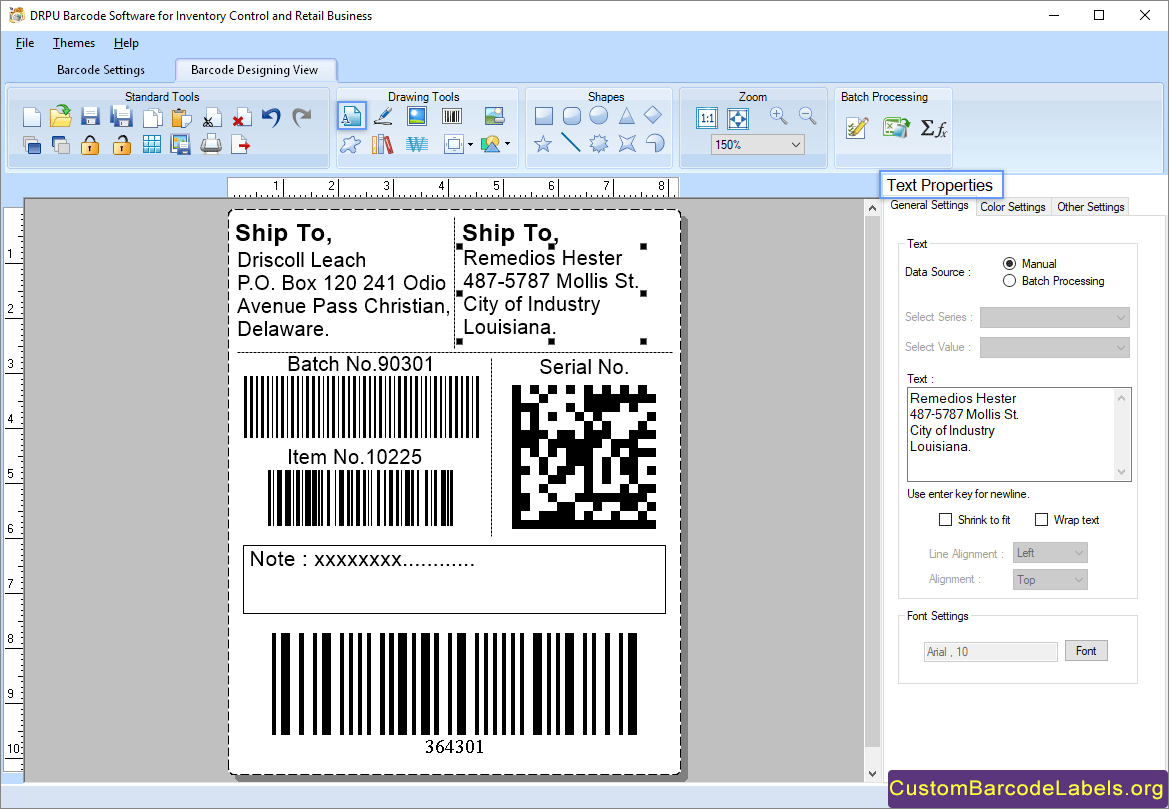This screenshot has width=1169, height=809.
Task: Open the Help menu
Action: (x=126, y=43)
